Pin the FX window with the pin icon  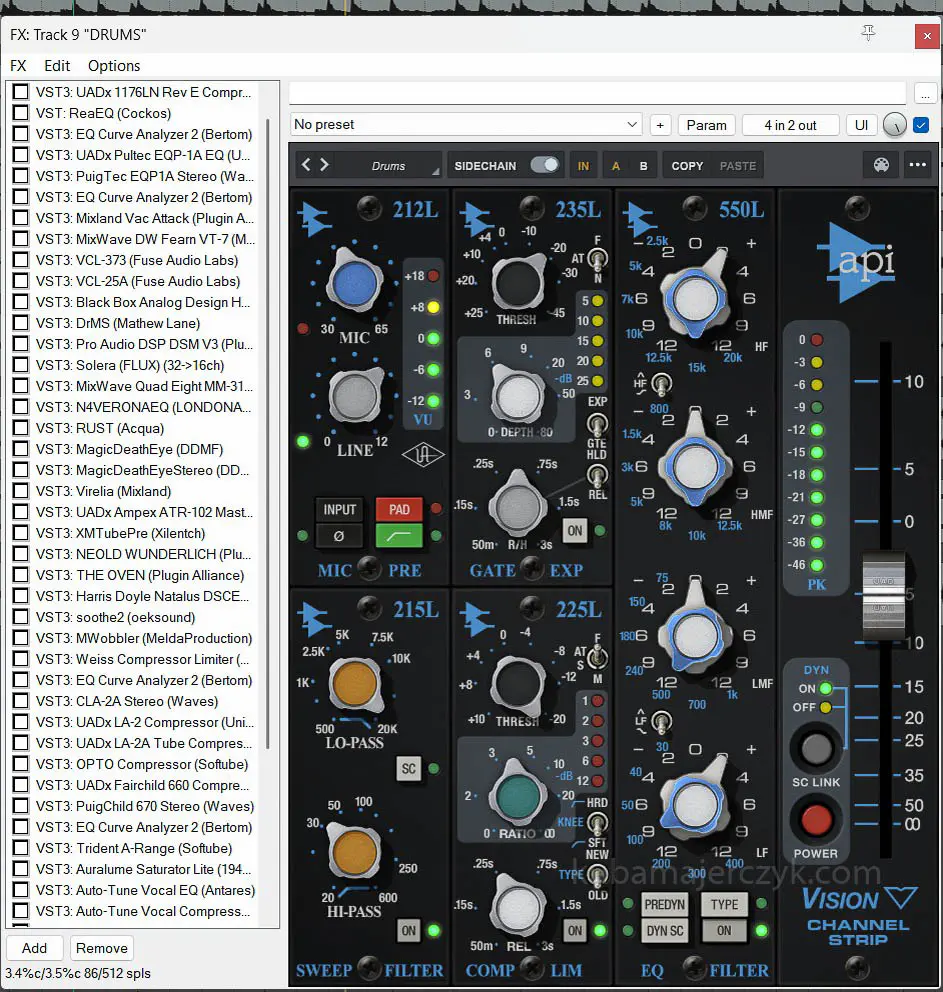[867, 34]
